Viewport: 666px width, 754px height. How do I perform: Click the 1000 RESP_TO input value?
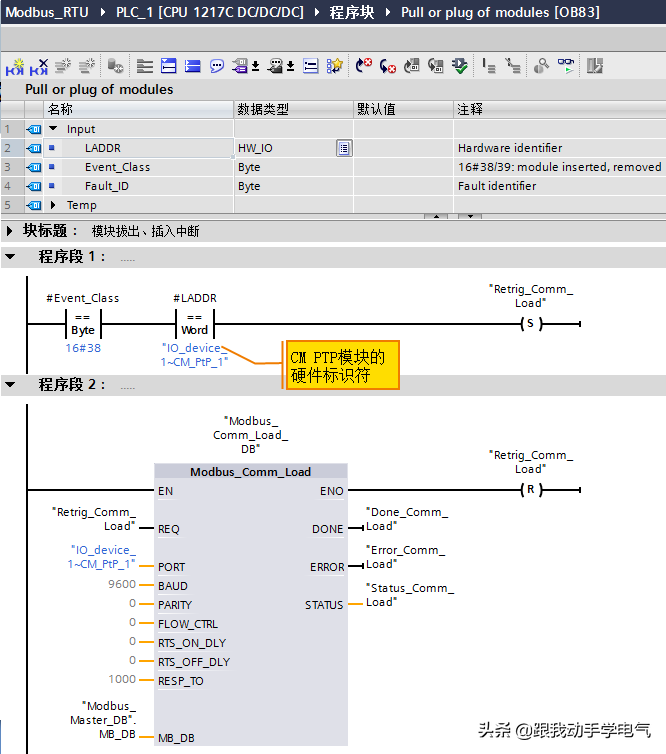pyautogui.click(x=122, y=680)
